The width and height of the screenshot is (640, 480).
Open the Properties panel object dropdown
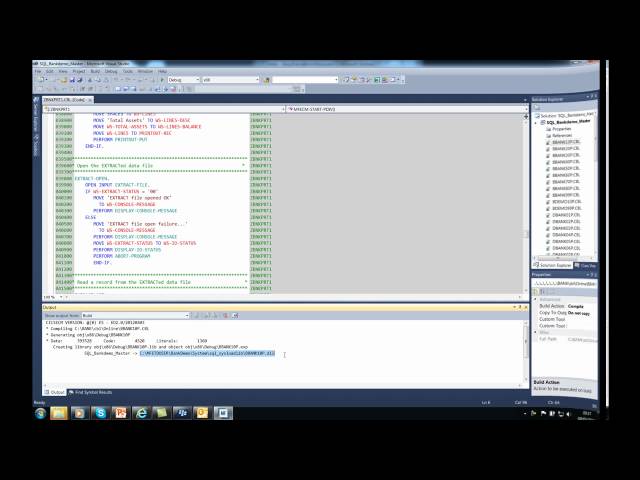click(x=564, y=283)
